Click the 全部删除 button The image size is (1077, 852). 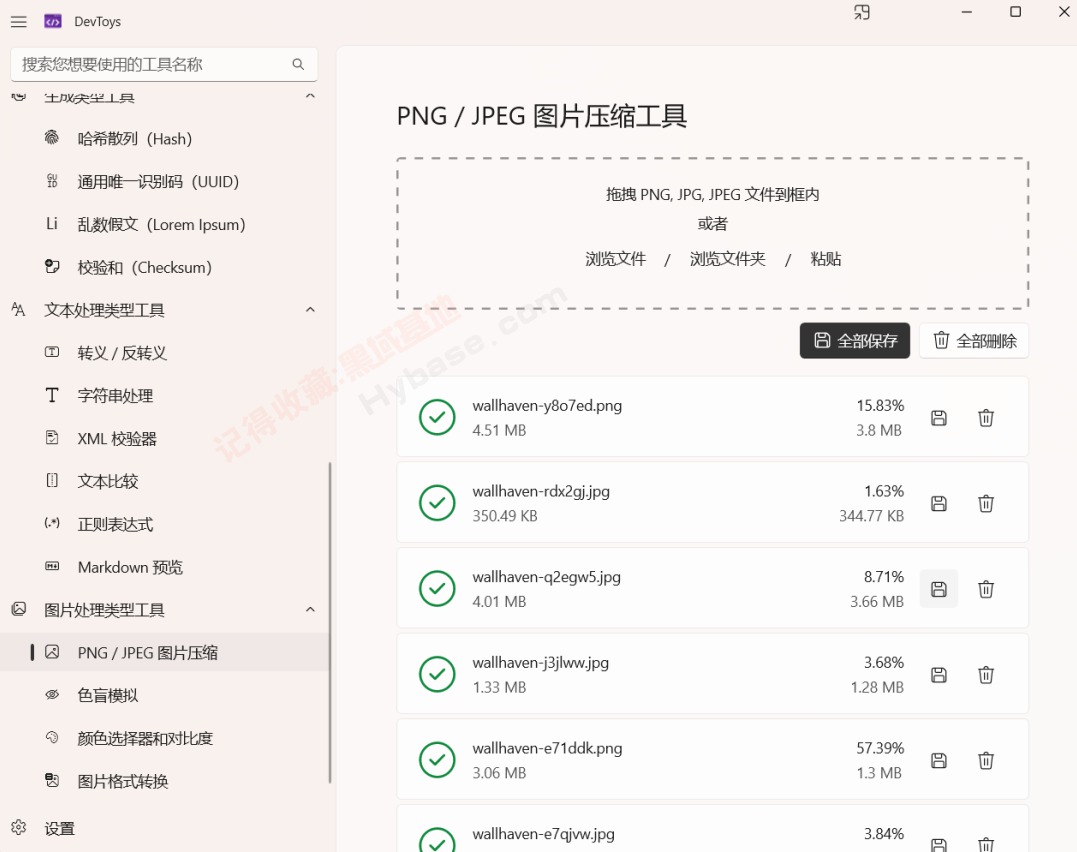tap(974, 341)
